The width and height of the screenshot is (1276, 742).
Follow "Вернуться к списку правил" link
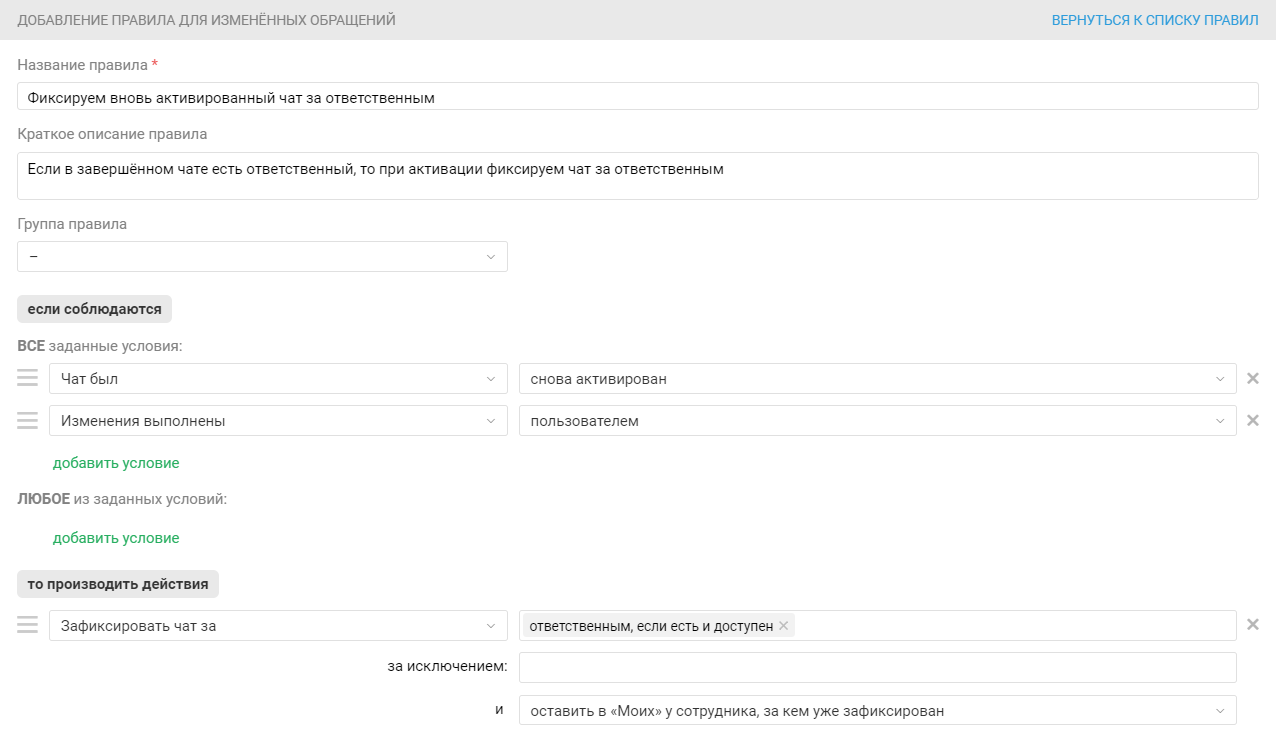1154,20
